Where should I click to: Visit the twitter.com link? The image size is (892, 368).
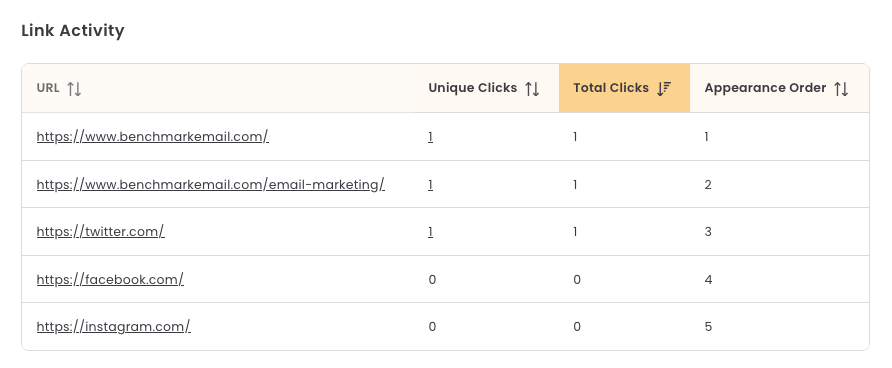coord(101,231)
